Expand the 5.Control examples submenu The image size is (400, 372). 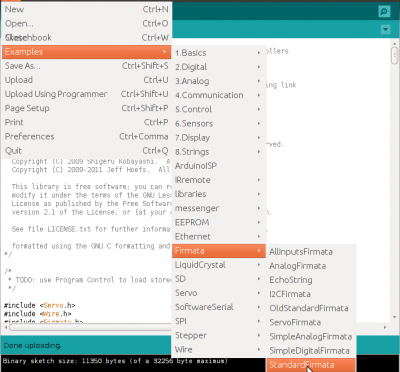pos(219,109)
